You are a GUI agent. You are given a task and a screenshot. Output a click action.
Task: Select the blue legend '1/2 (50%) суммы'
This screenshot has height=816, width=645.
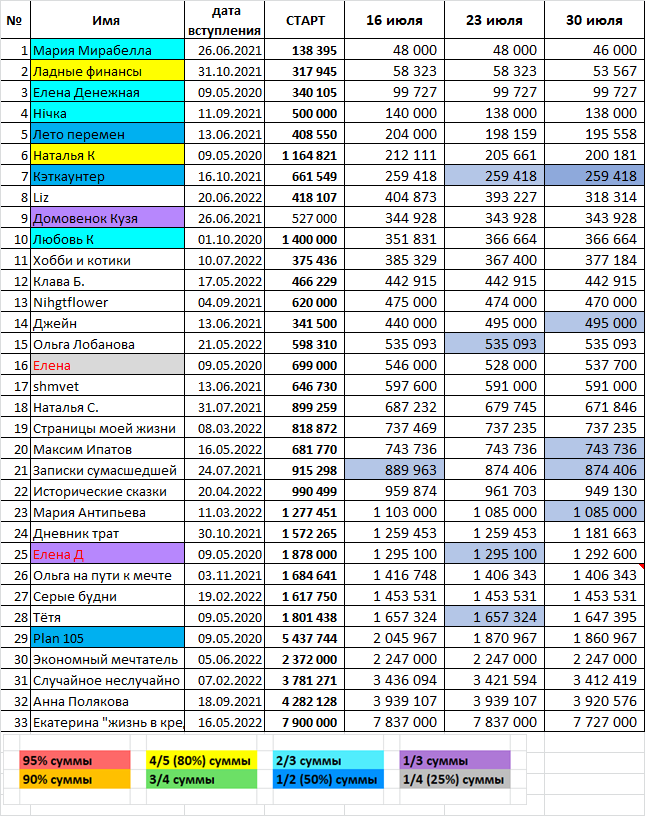[328, 779]
